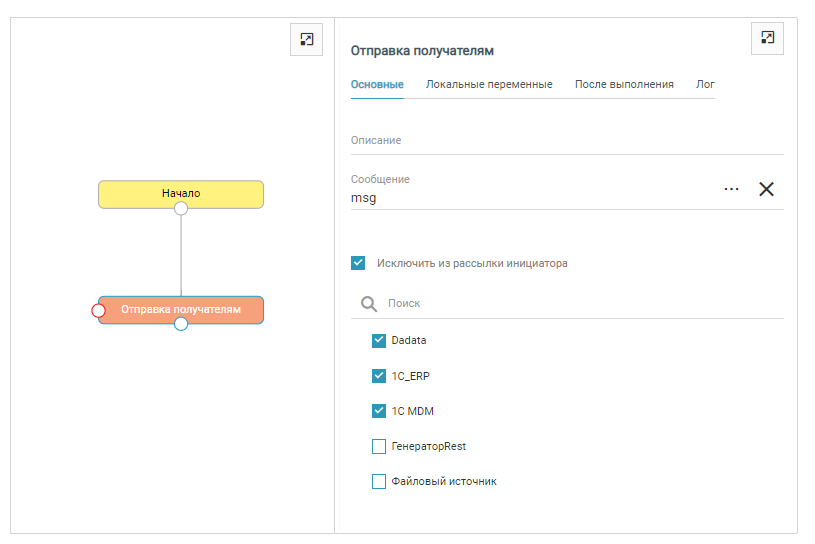Click into the Описание field
The width and height of the screenshot is (815, 544).
click(x=566, y=141)
